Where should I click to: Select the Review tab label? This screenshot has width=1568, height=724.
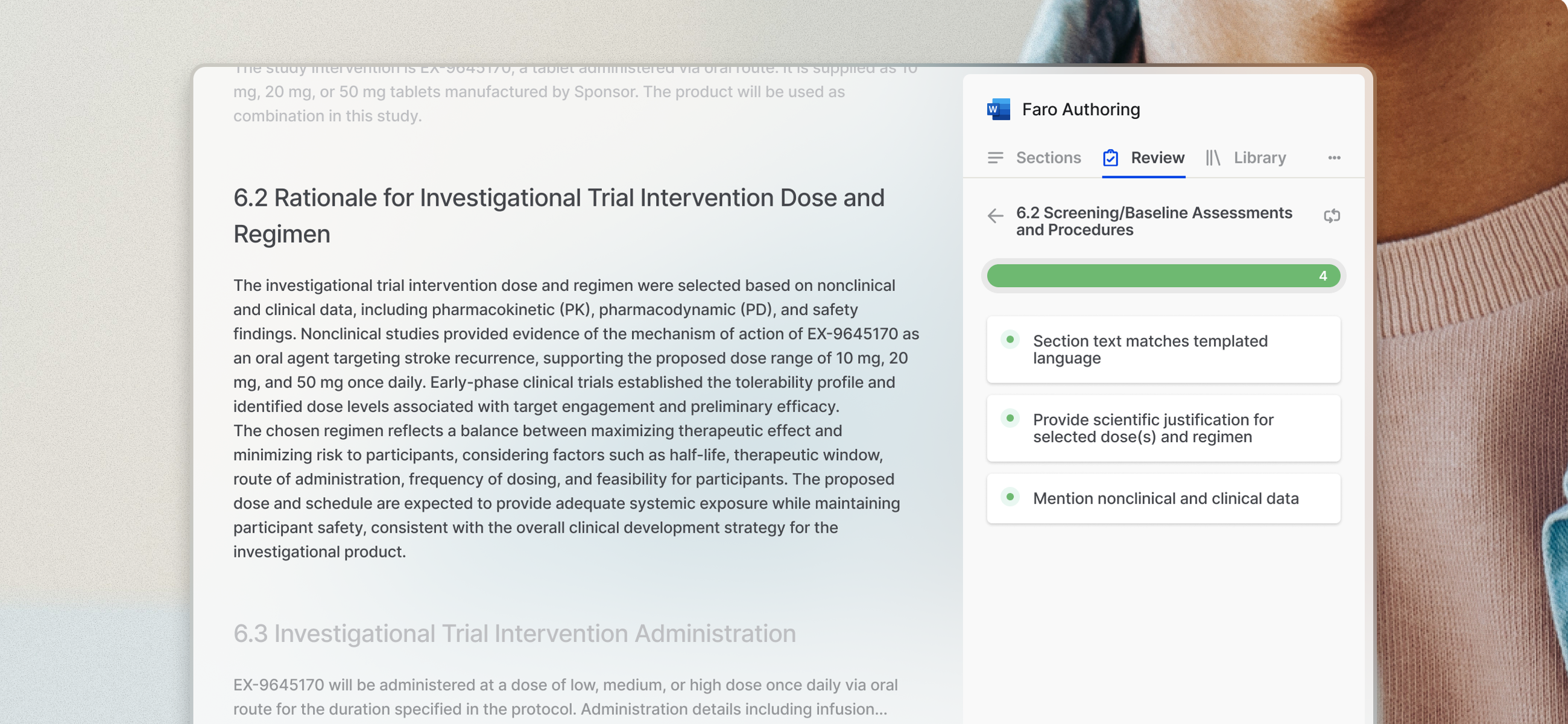(1157, 158)
